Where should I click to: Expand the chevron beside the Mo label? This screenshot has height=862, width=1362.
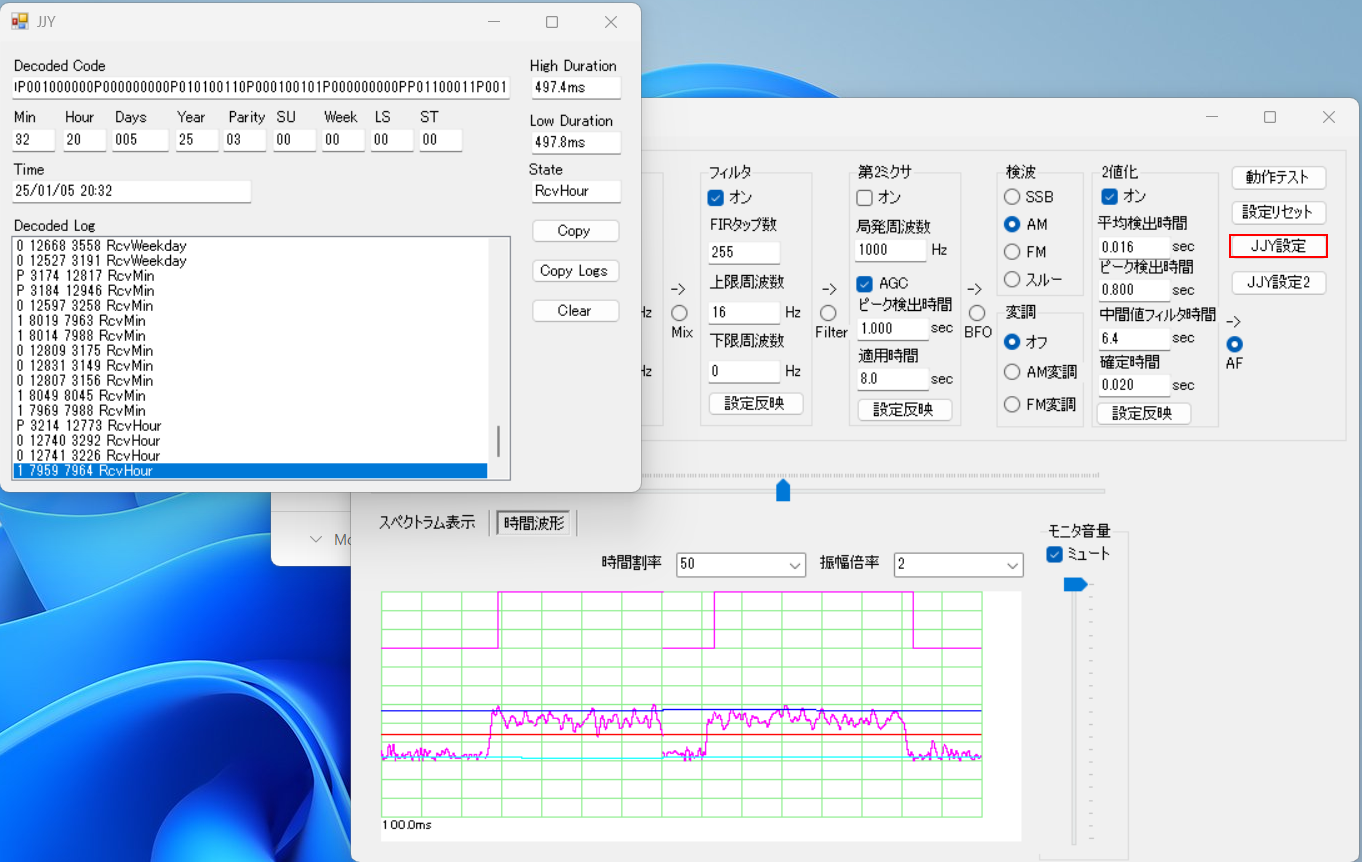pyautogui.click(x=316, y=539)
